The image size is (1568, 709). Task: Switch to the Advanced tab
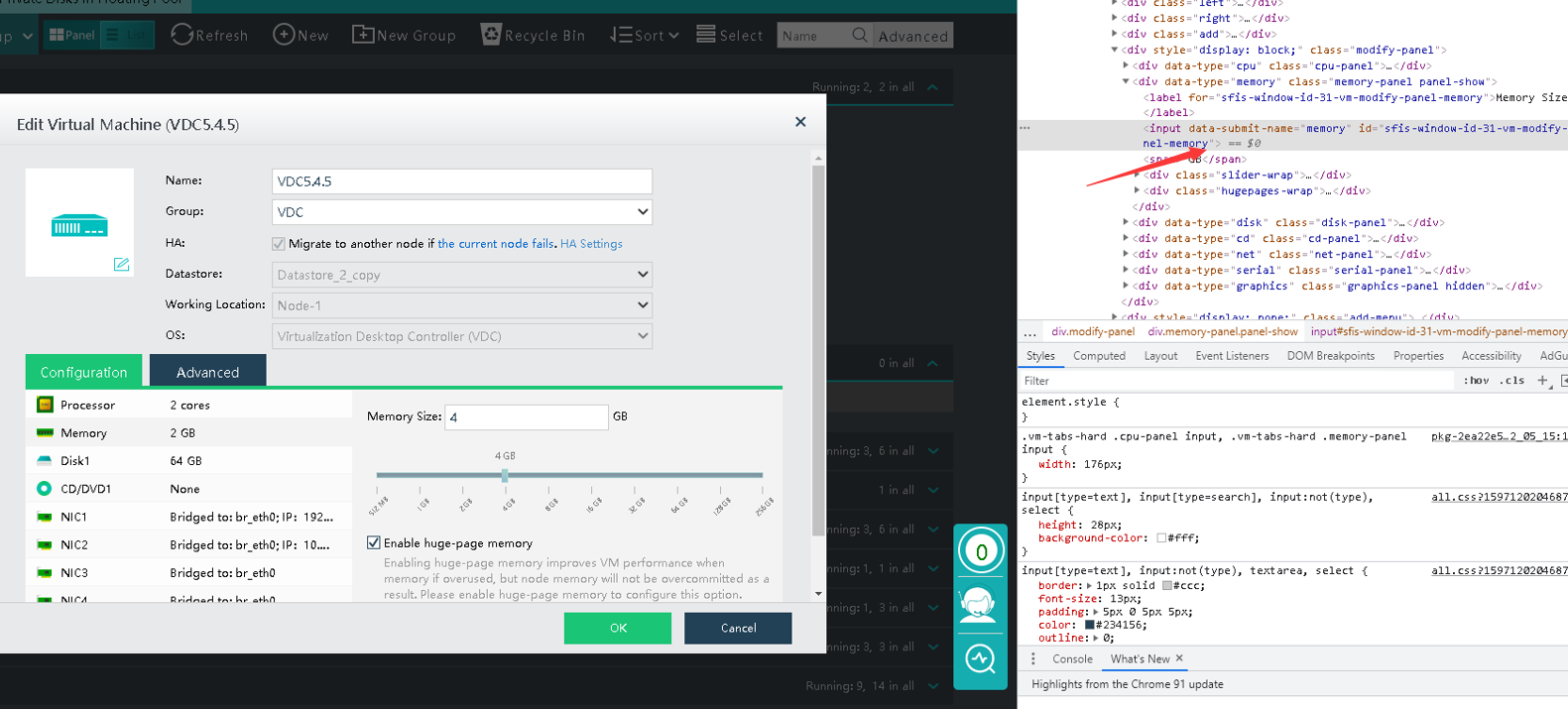pos(207,372)
